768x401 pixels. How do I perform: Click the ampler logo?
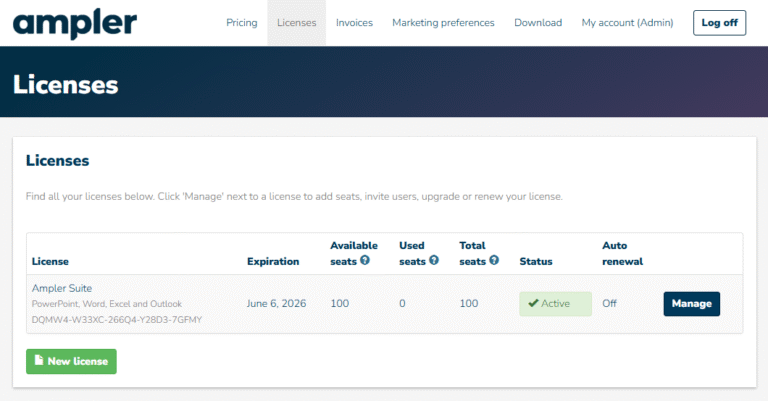75,23
